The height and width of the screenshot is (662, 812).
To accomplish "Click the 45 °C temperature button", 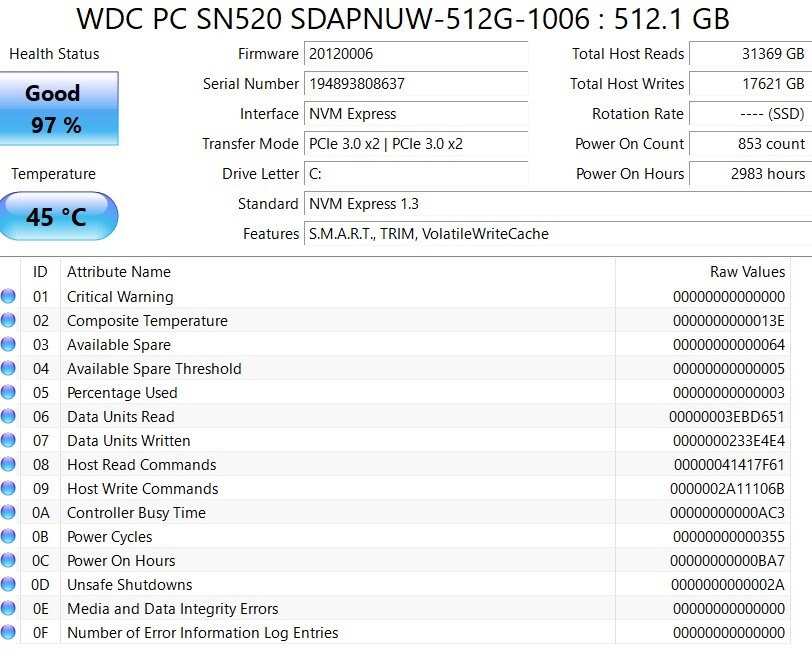I will click(x=59, y=216).
